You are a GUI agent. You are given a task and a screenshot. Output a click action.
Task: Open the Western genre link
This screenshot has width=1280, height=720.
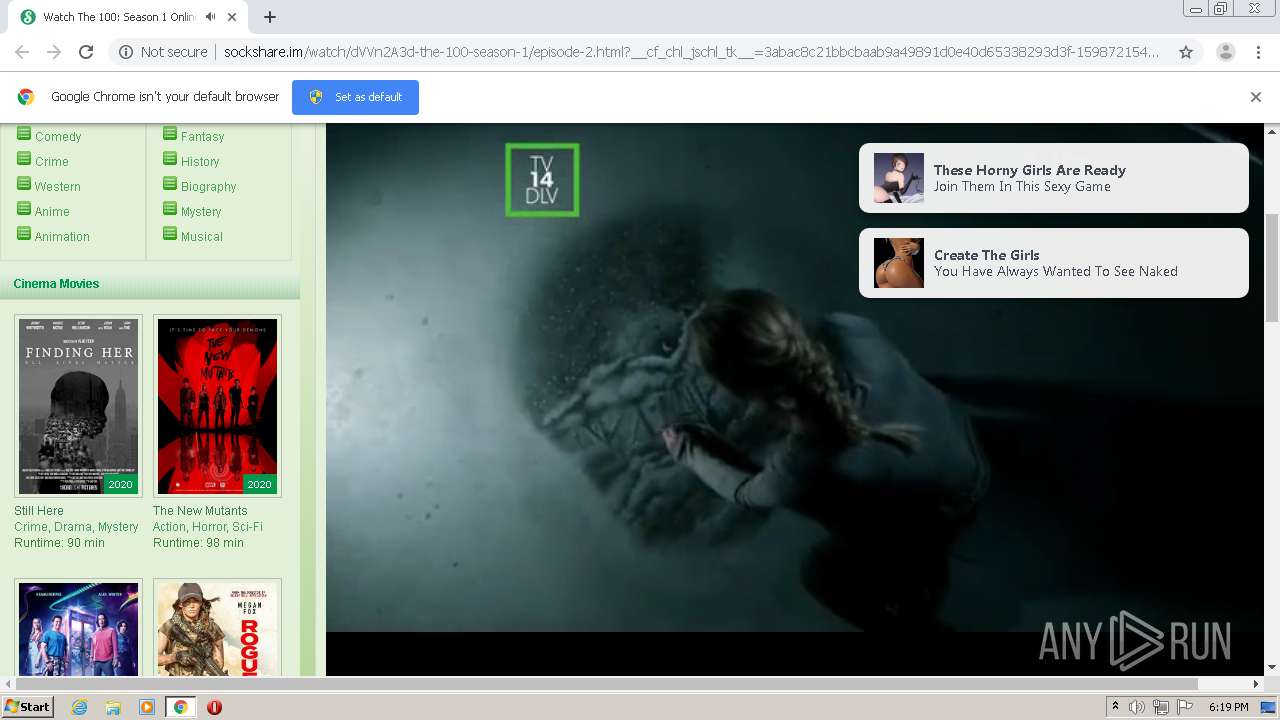click(58, 187)
